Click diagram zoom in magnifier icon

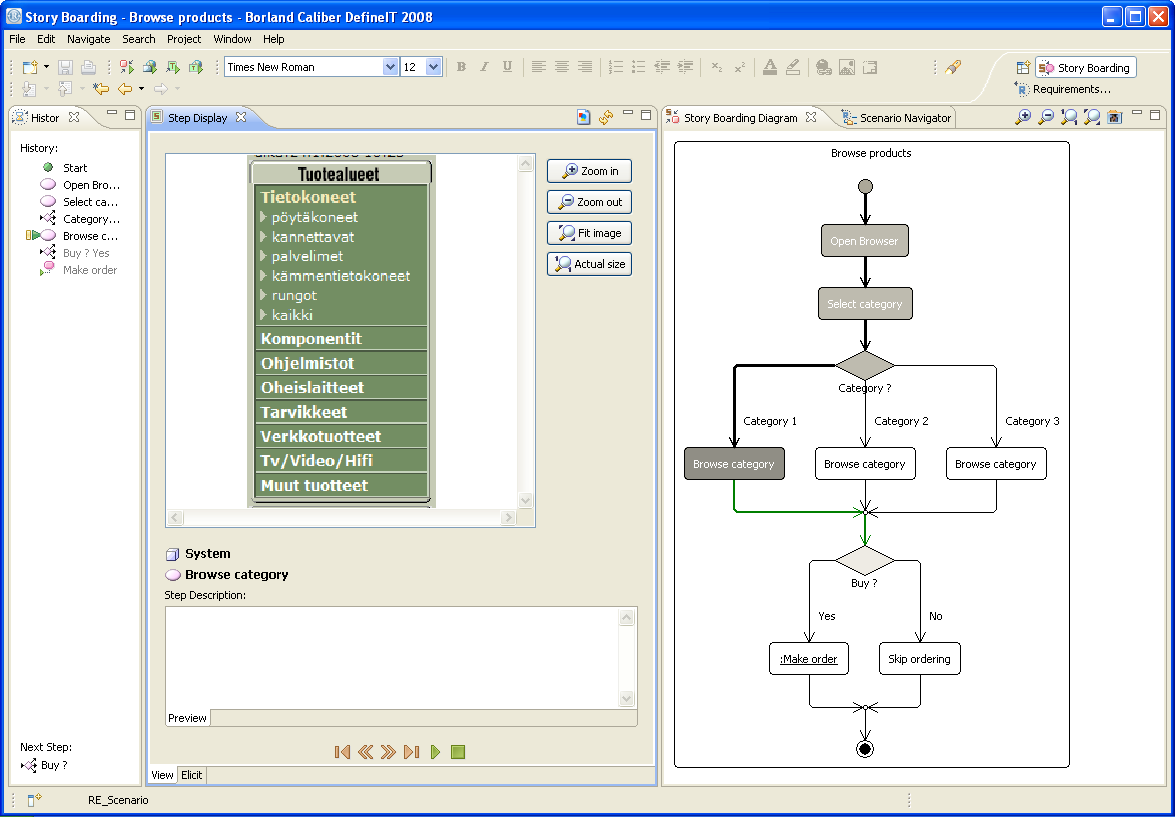1023,117
